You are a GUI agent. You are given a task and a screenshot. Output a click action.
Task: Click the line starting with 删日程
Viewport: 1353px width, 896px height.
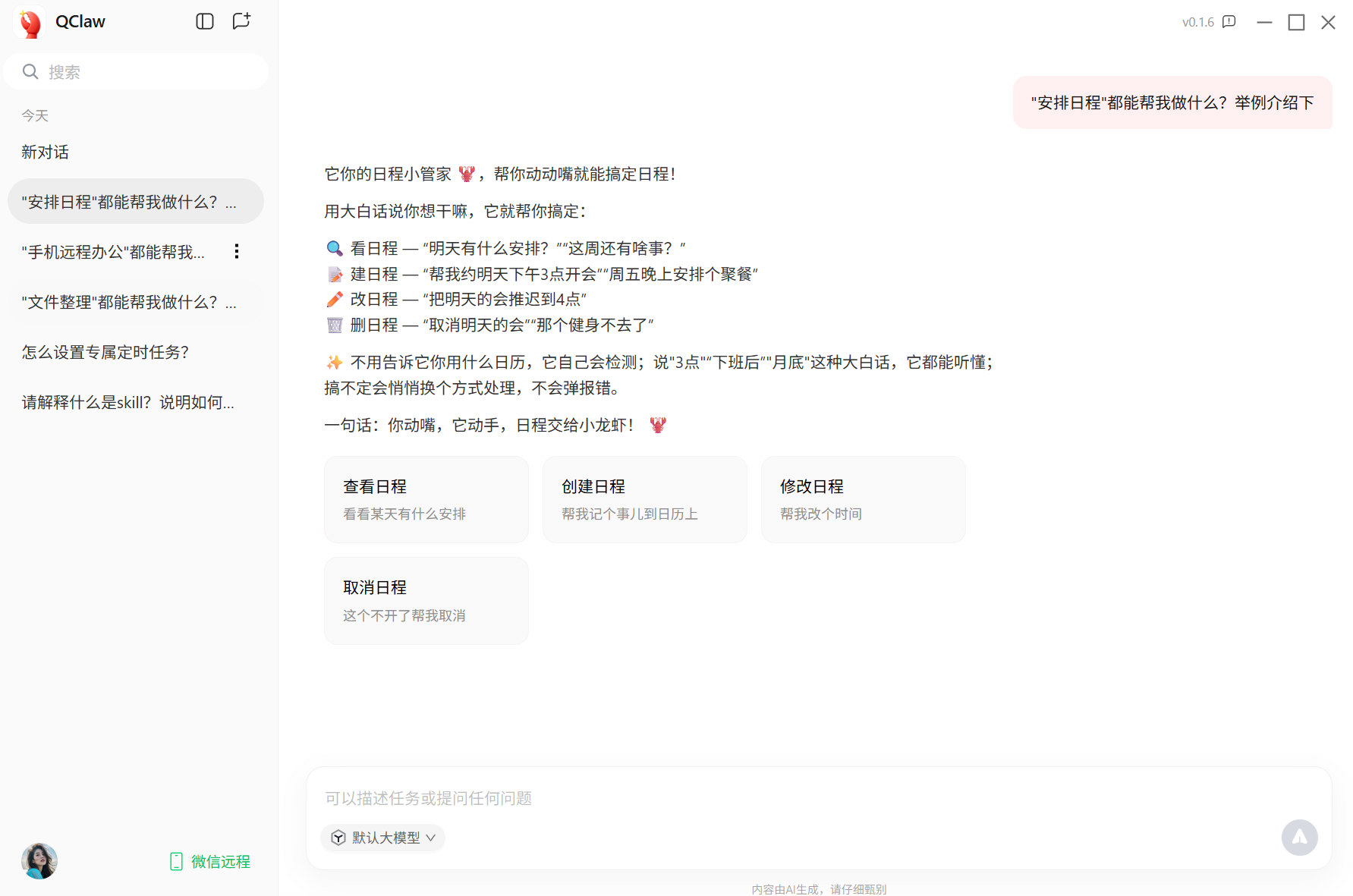pyautogui.click(x=490, y=325)
